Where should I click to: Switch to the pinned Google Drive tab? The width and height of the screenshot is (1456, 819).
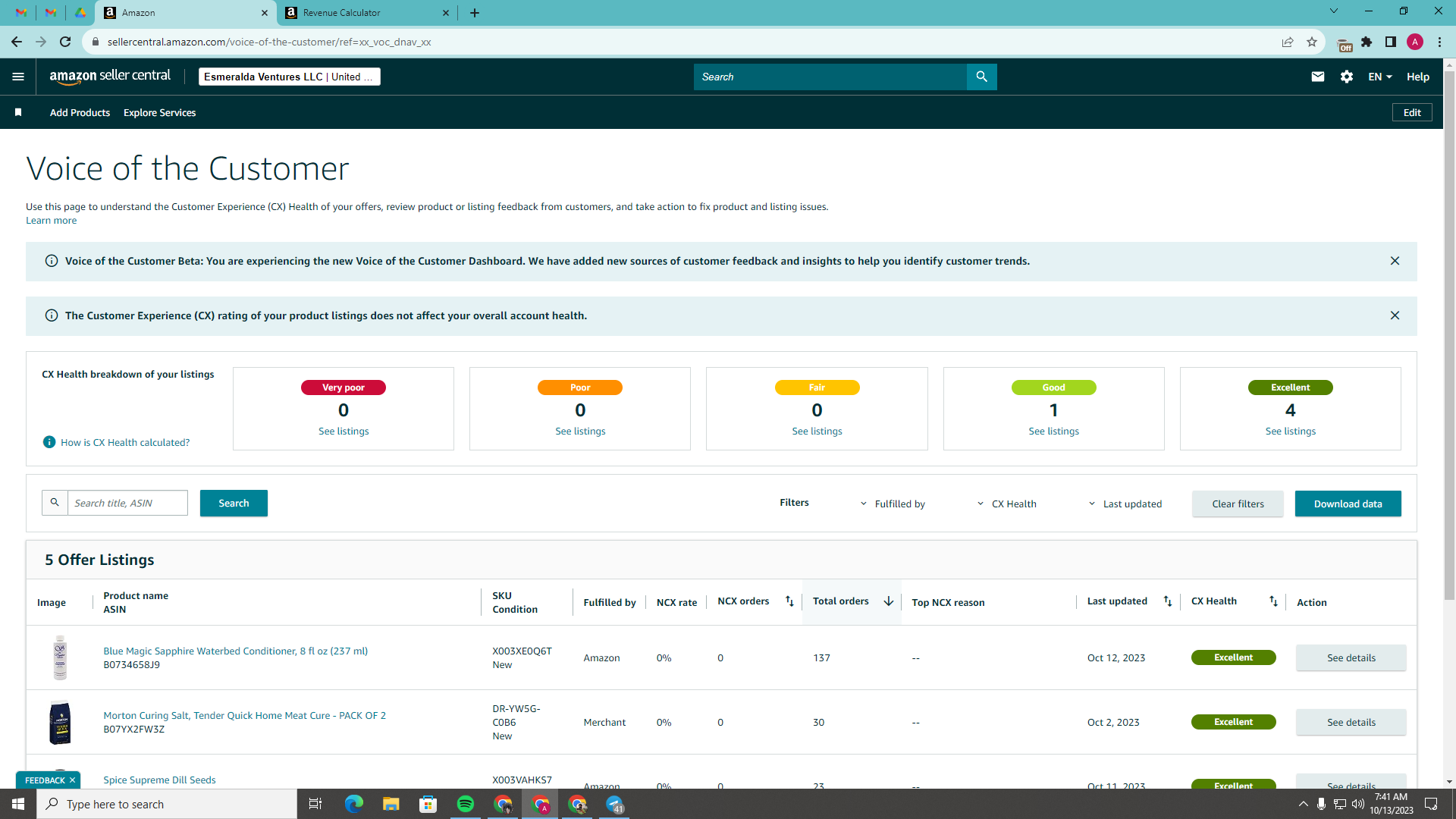(x=80, y=13)
